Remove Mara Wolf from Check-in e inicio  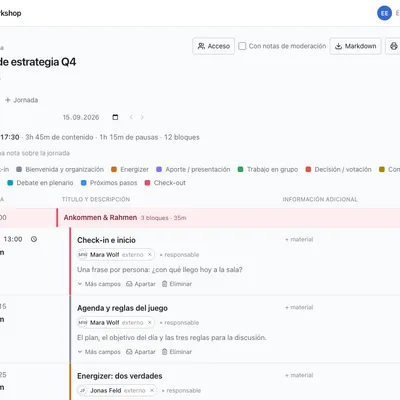point(150,255)
